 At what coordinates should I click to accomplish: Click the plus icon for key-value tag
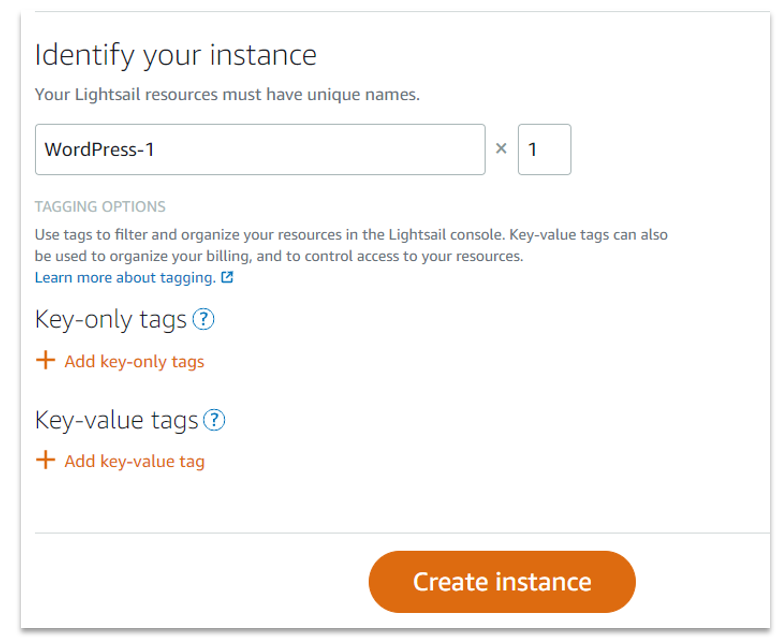(x=45, y=461)
